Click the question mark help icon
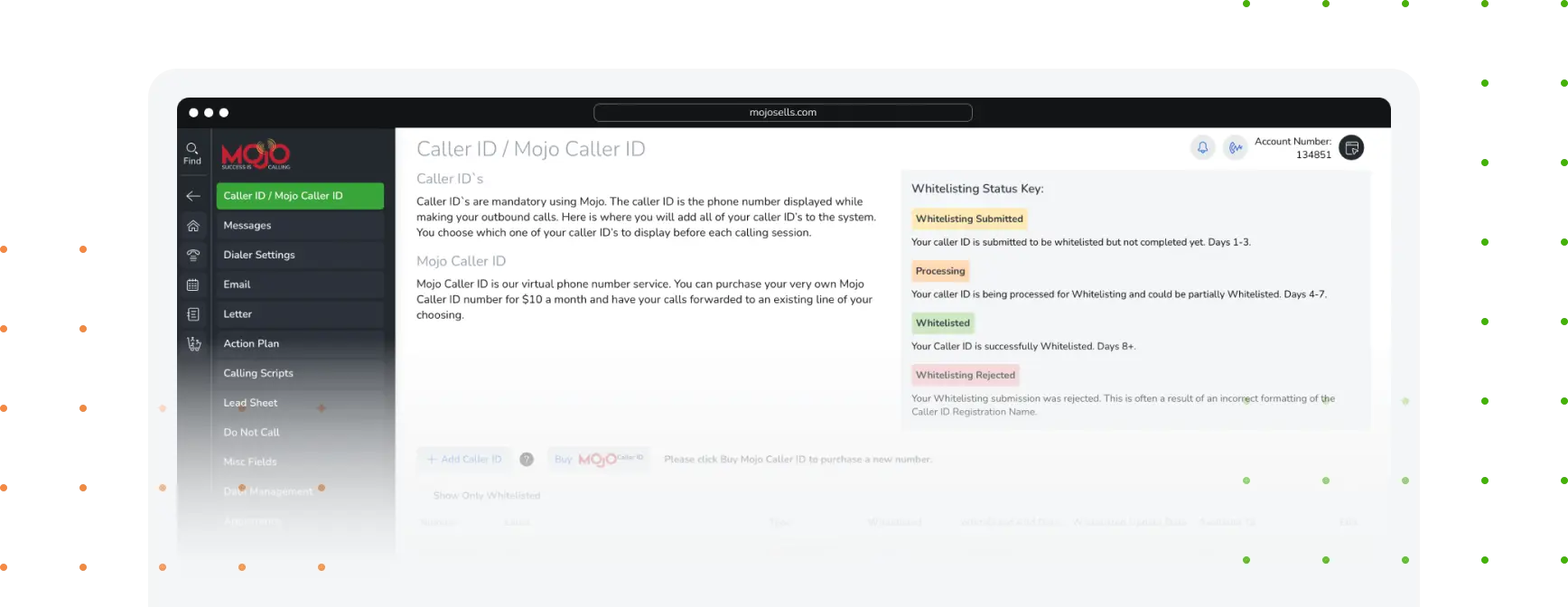This screenshot has width=1568, height=607. (527, 459)
